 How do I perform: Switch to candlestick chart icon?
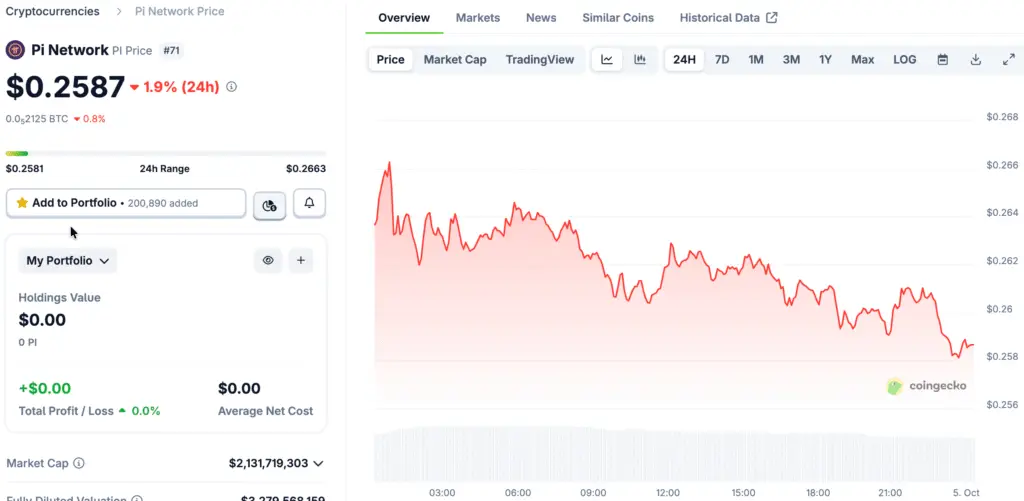[640, 60]
